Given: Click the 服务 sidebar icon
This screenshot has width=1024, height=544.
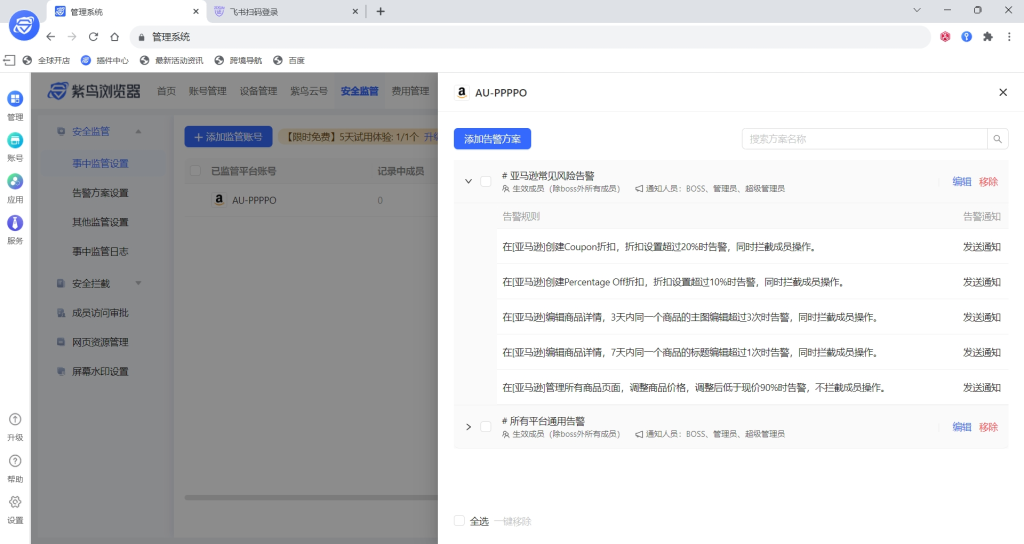Looking at the screenshot, I should (x=15, y=224).
